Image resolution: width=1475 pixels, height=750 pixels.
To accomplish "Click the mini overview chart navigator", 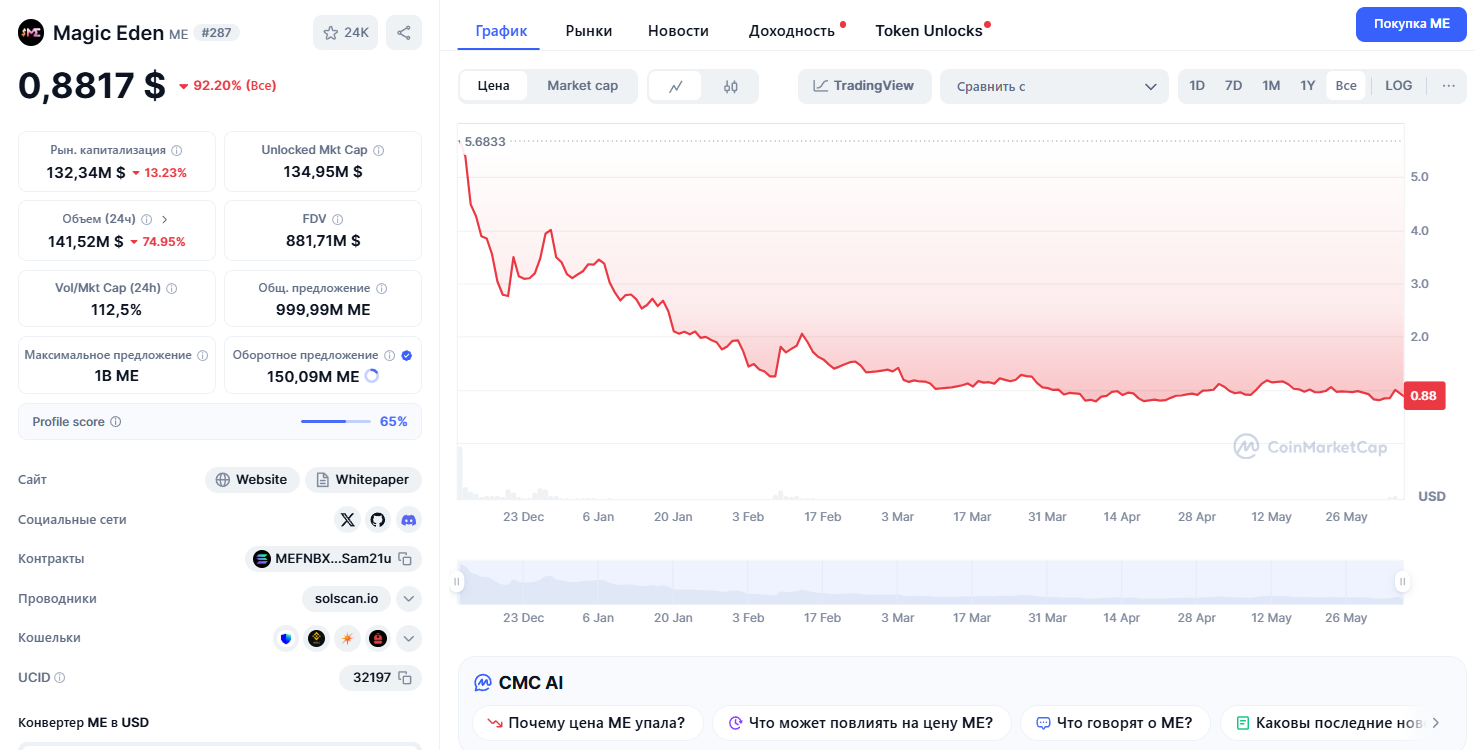I will click(930, 582).
